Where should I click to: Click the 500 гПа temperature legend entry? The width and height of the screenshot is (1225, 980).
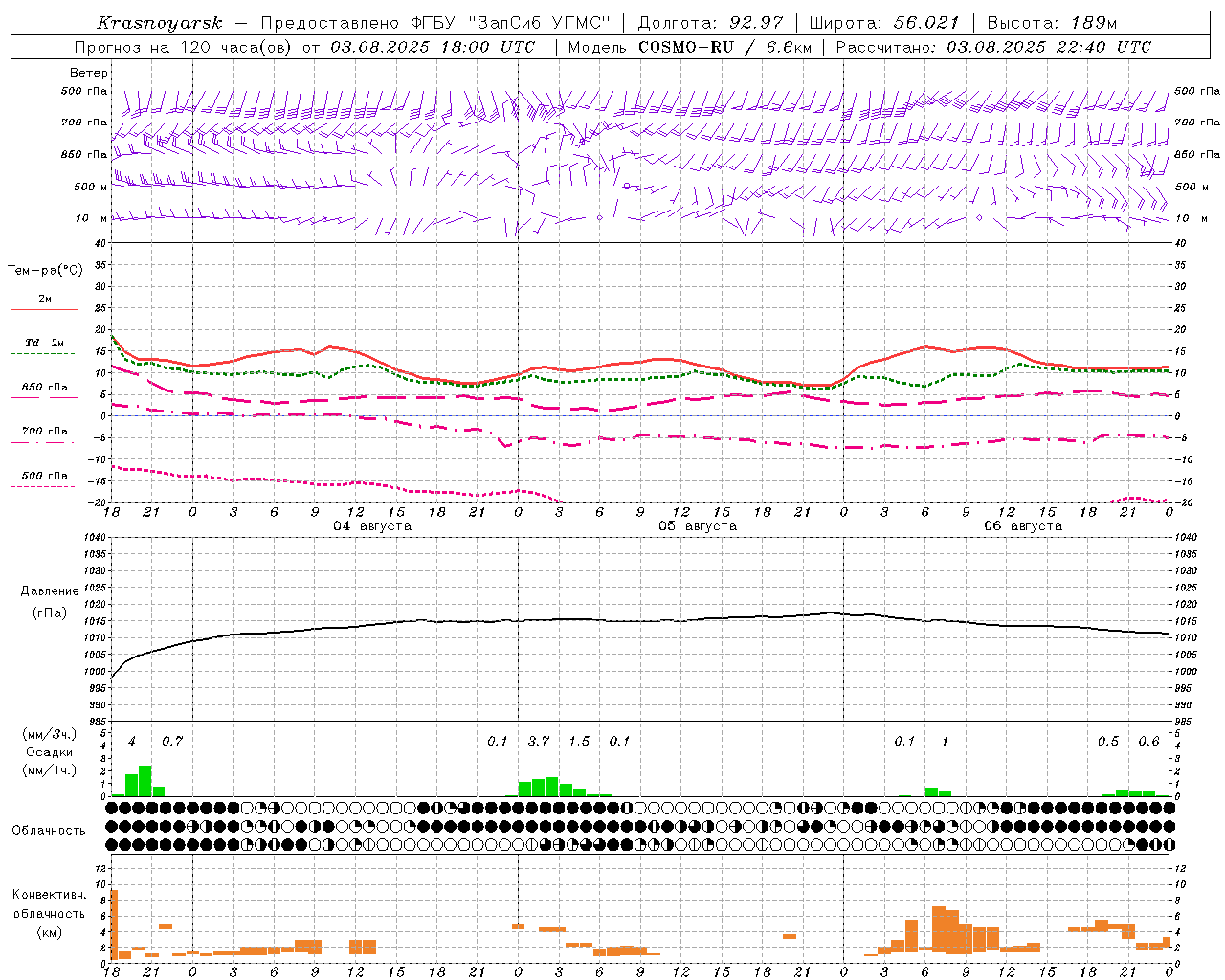[45, 476]
